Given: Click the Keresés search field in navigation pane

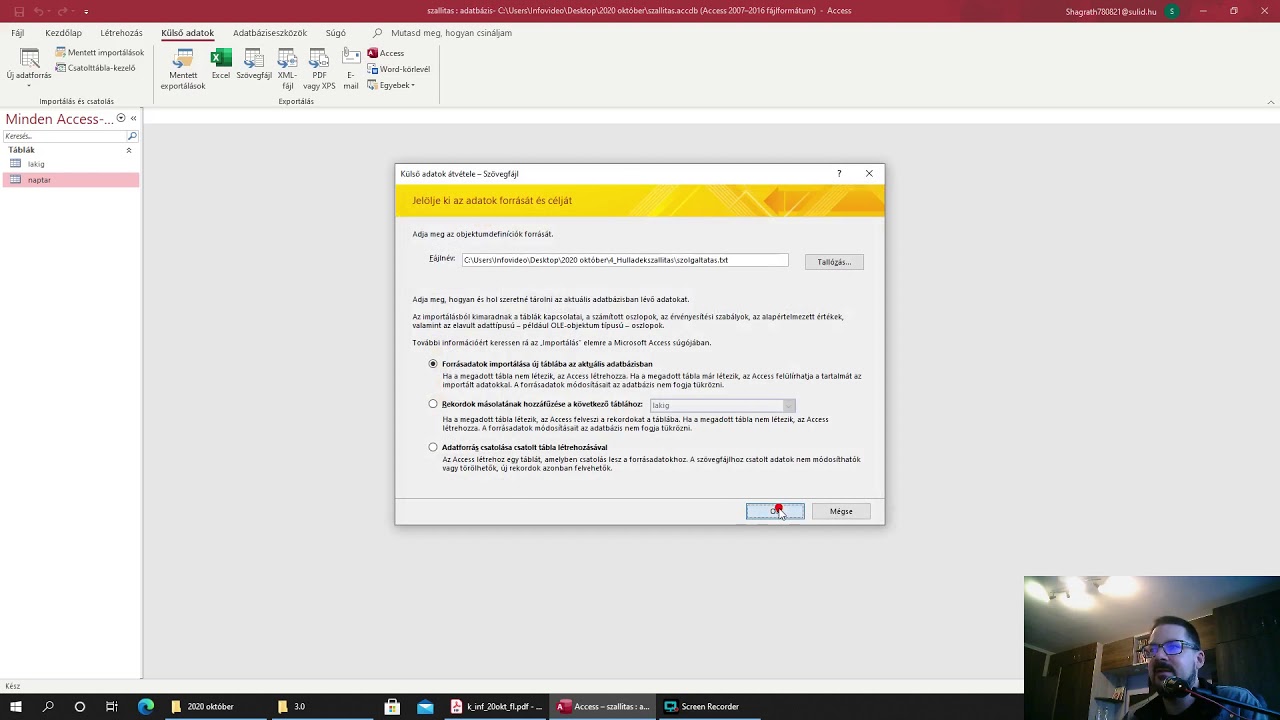Looking at the screenshot, I should pos(63,136).
